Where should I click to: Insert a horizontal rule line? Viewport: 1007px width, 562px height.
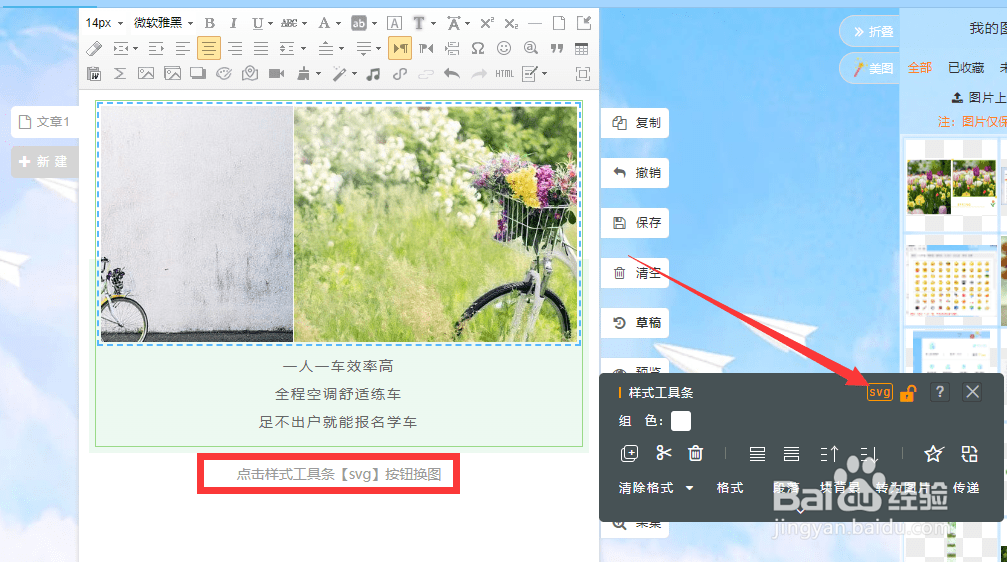coord(534,23)
